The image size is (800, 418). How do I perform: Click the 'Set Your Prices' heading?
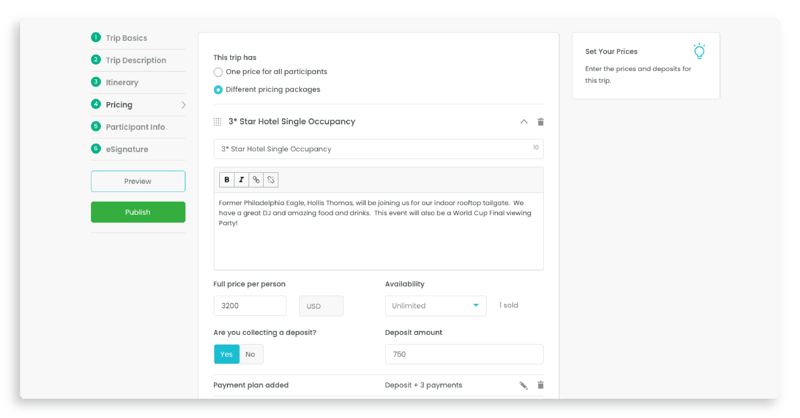[611, 52]
